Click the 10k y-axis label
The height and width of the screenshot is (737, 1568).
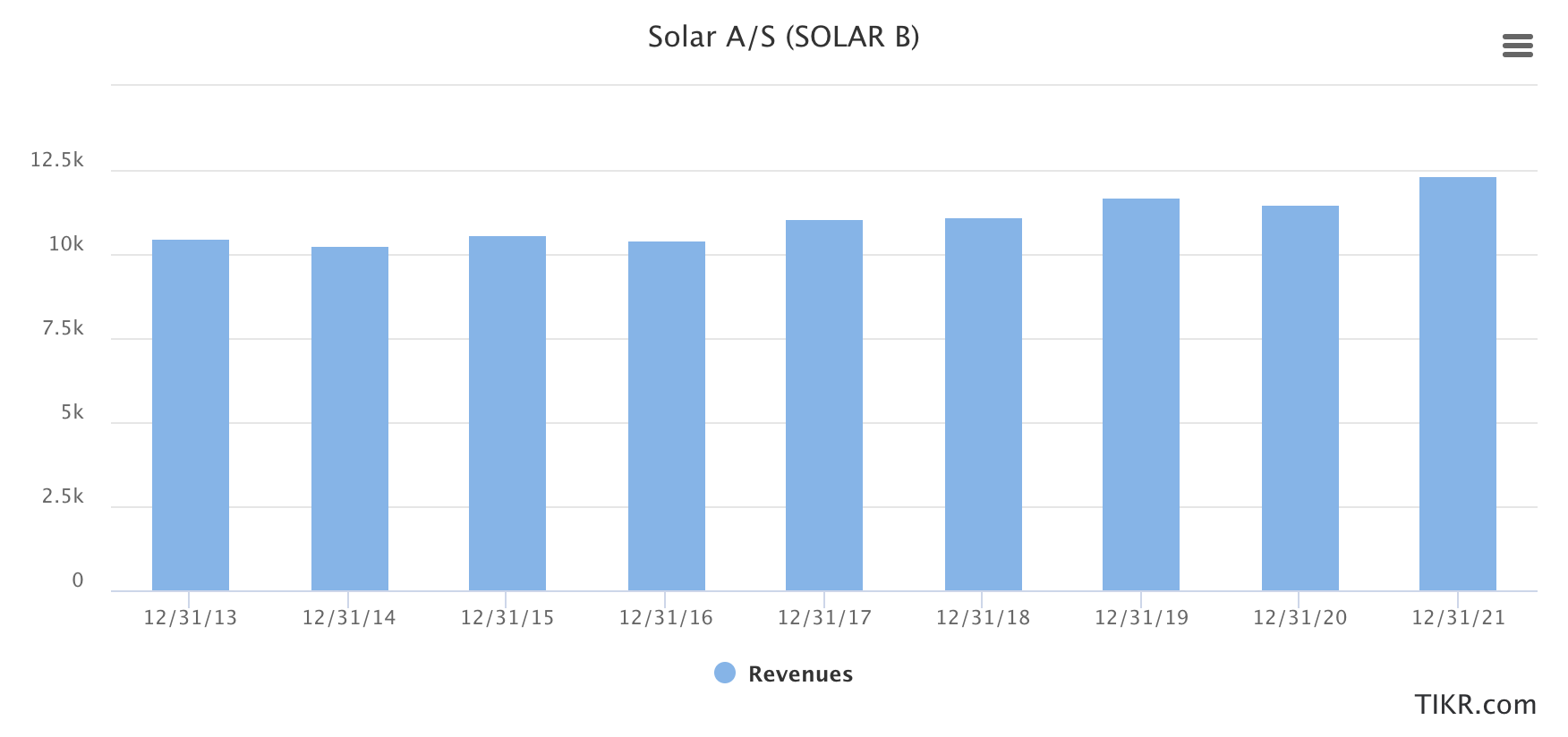click(65, 244)
